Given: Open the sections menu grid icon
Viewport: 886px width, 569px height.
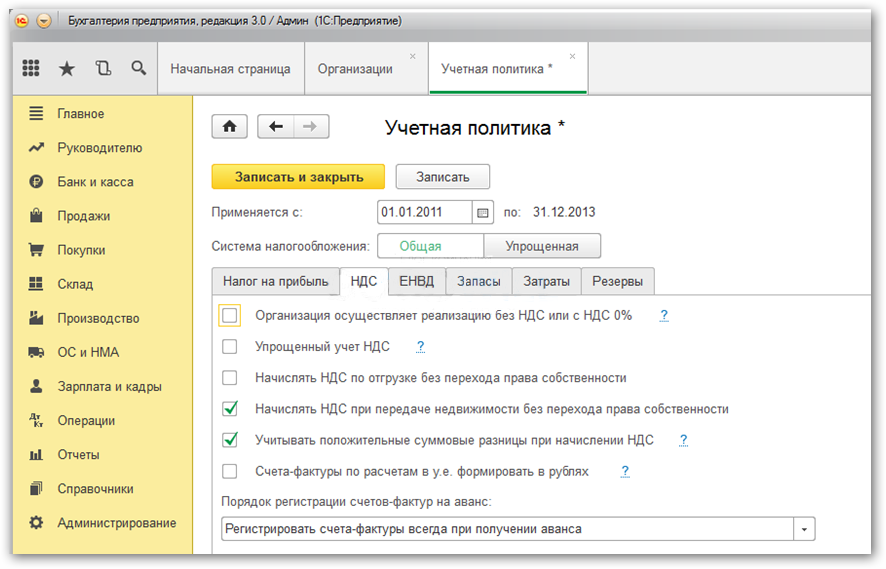Looking at the screenshot, I should 31,69.
